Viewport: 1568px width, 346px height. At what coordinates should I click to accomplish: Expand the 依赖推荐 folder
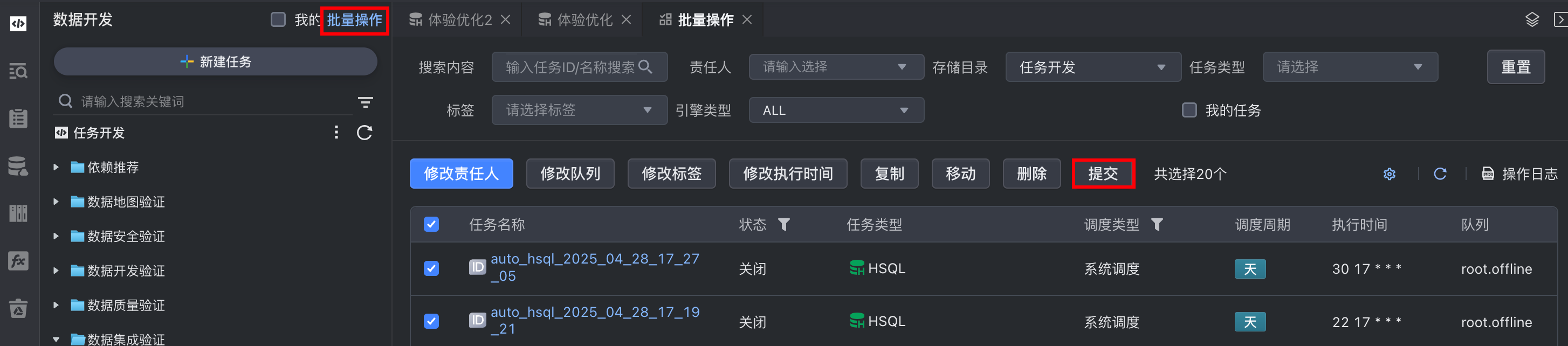coord(56,167)
